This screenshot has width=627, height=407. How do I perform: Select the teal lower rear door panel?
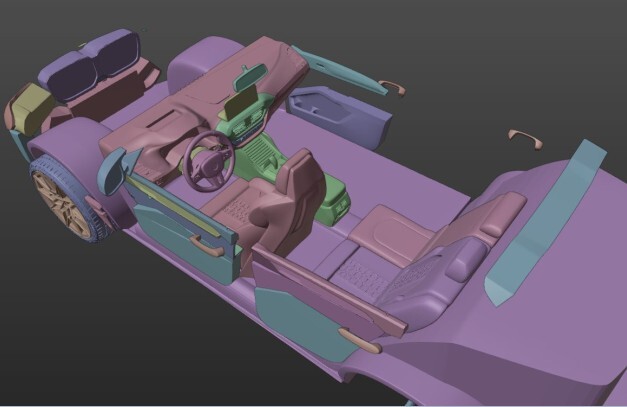(308, 325)
